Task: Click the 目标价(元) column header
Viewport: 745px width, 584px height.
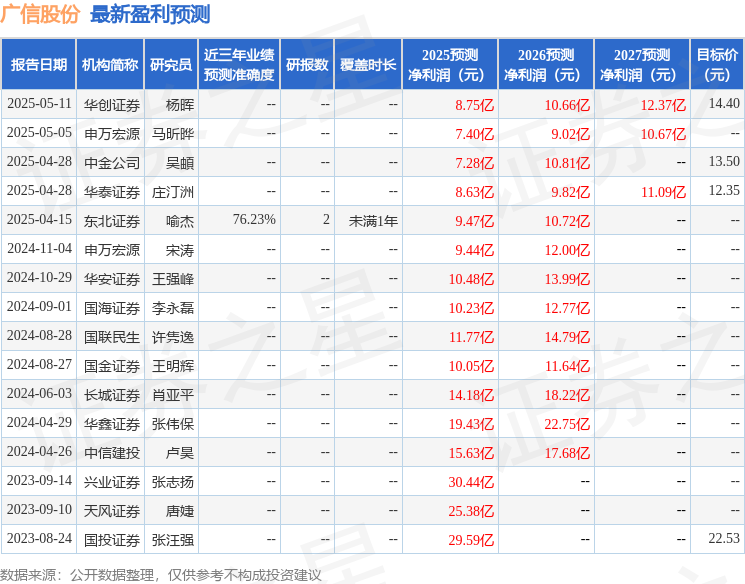Action: [x=716, y=65]
